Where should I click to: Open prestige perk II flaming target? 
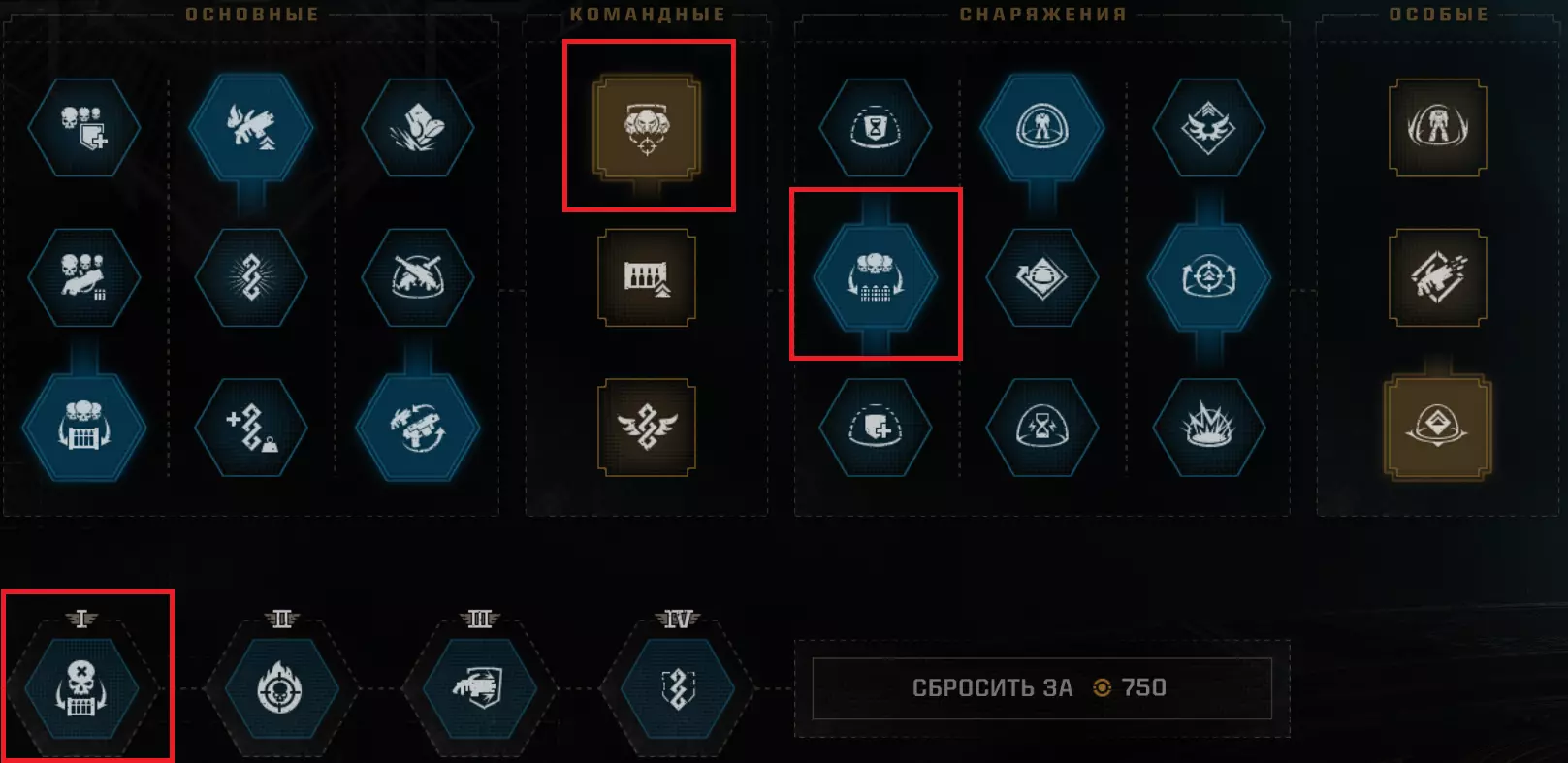[x=281, y=689]
